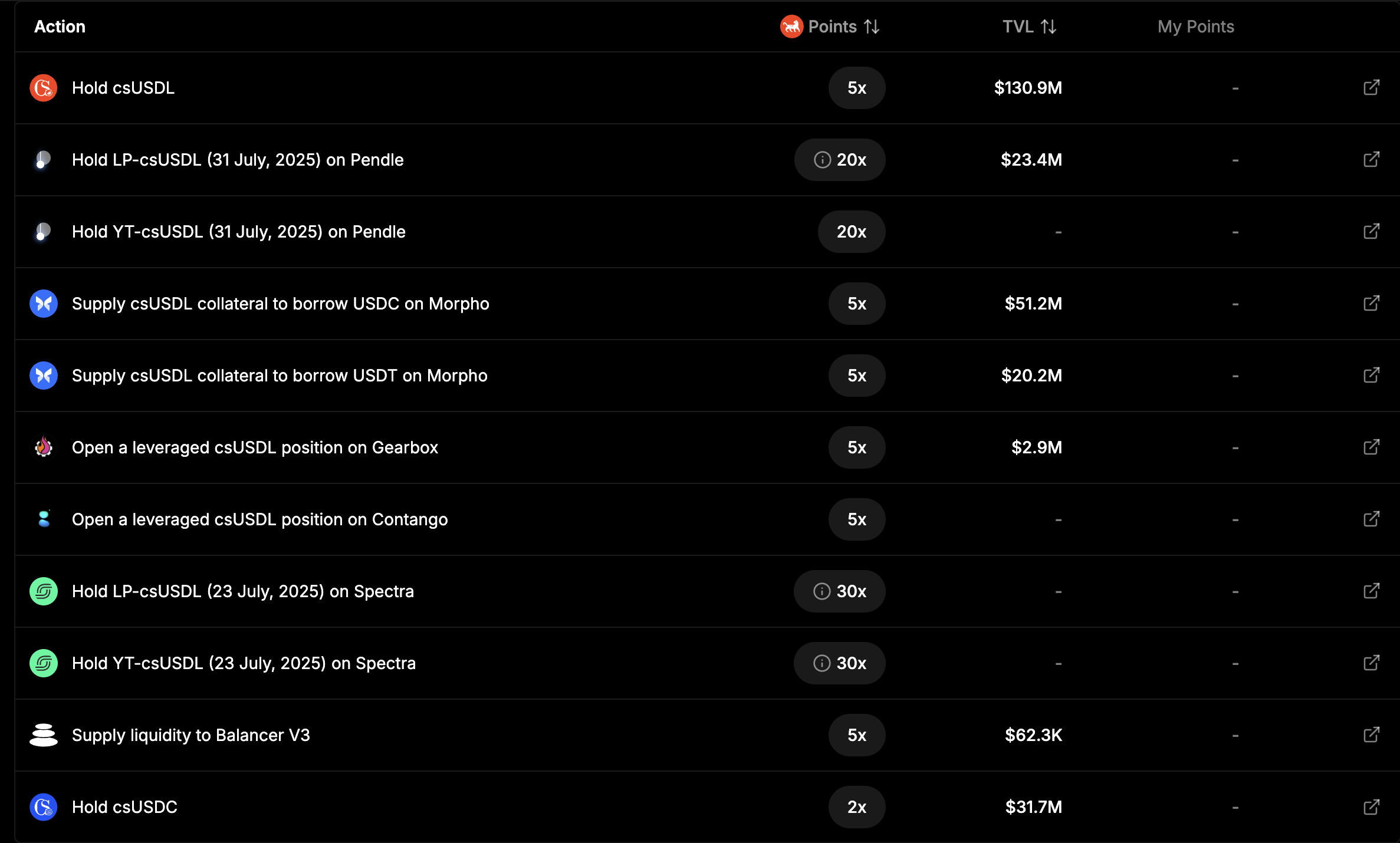This screenshot has width=1400, height=843.
Task: Click info icon on Spectra LP 30x badge
Action: coord(821,591)
